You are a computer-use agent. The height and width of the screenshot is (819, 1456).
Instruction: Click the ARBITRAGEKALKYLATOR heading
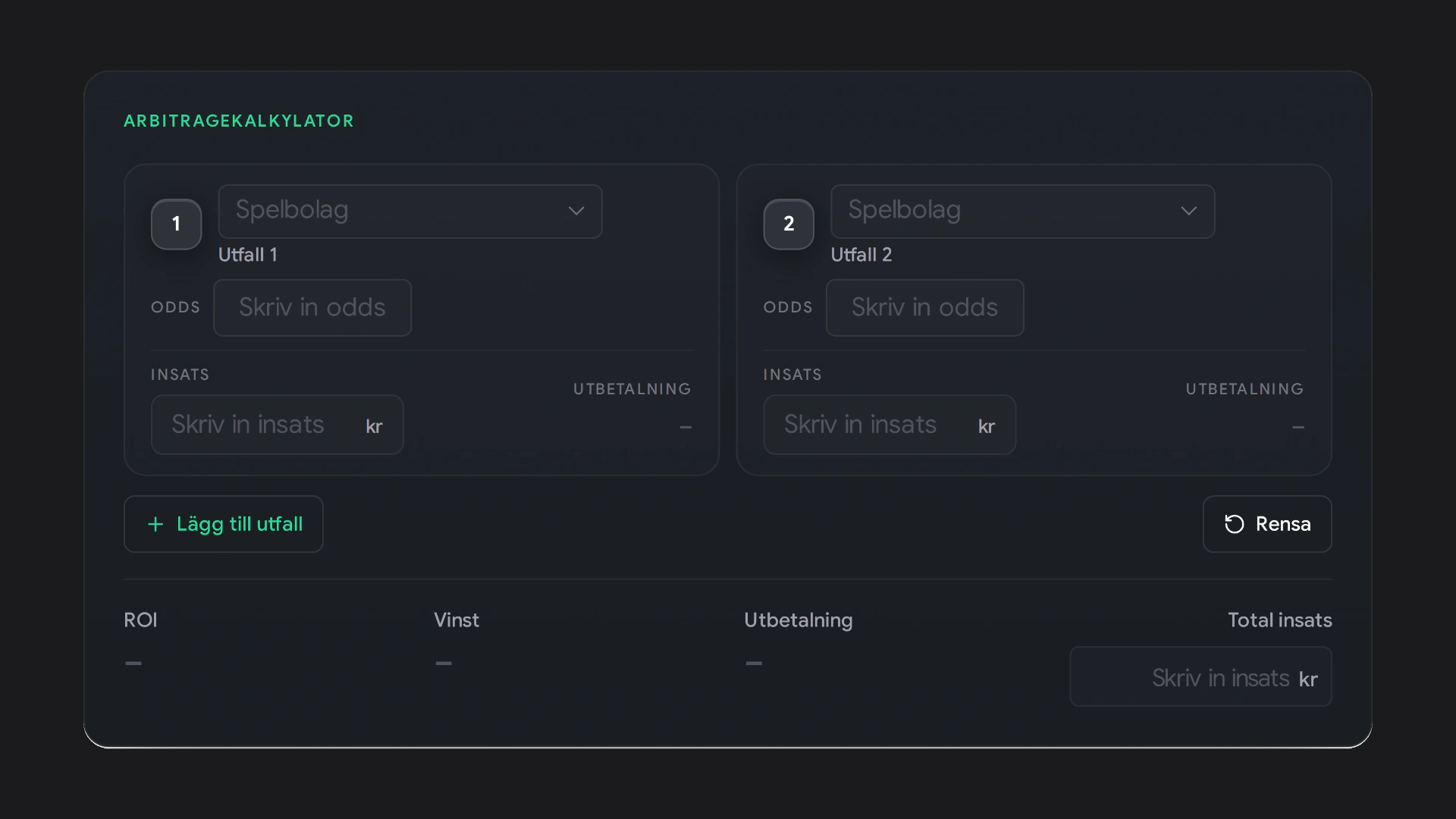239,121
